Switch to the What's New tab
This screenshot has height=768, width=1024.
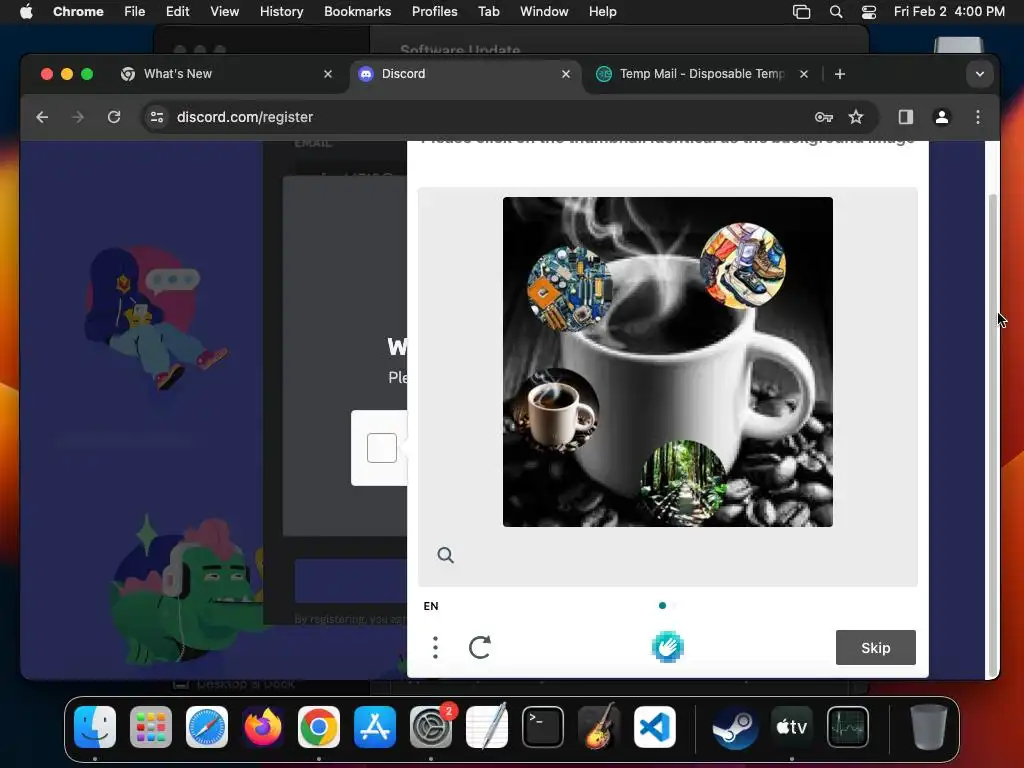coord(227,74)
